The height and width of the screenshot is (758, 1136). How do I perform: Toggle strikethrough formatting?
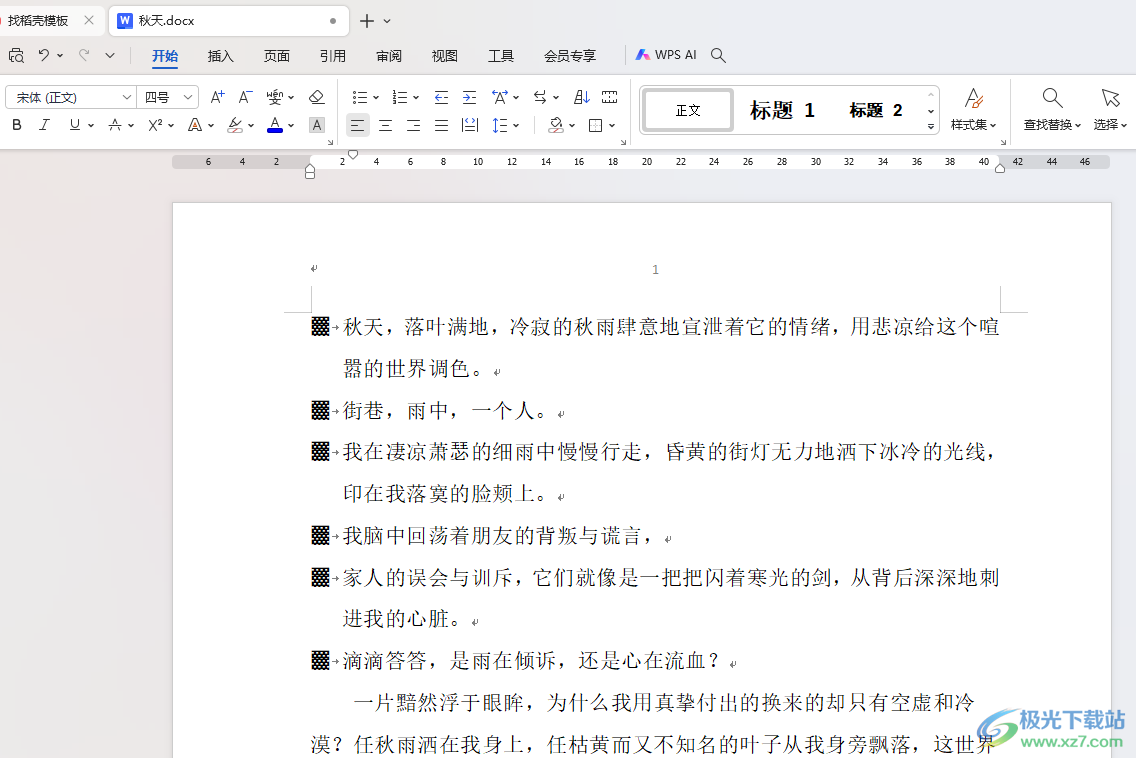114,125
